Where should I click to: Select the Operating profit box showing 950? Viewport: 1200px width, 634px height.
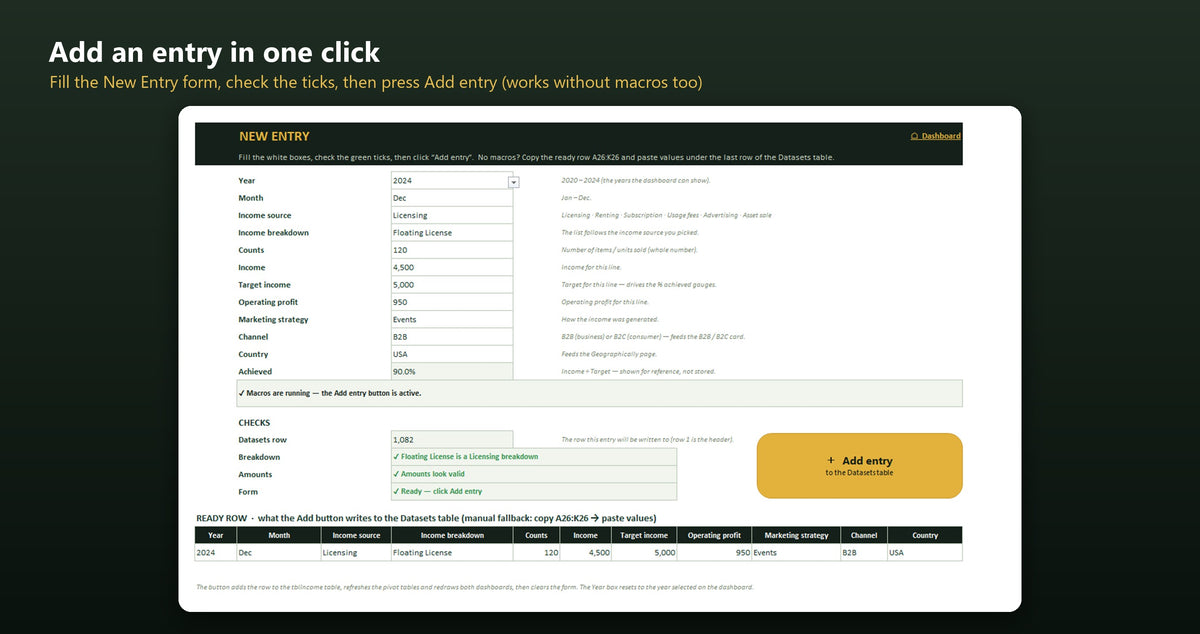click(452, 302)
